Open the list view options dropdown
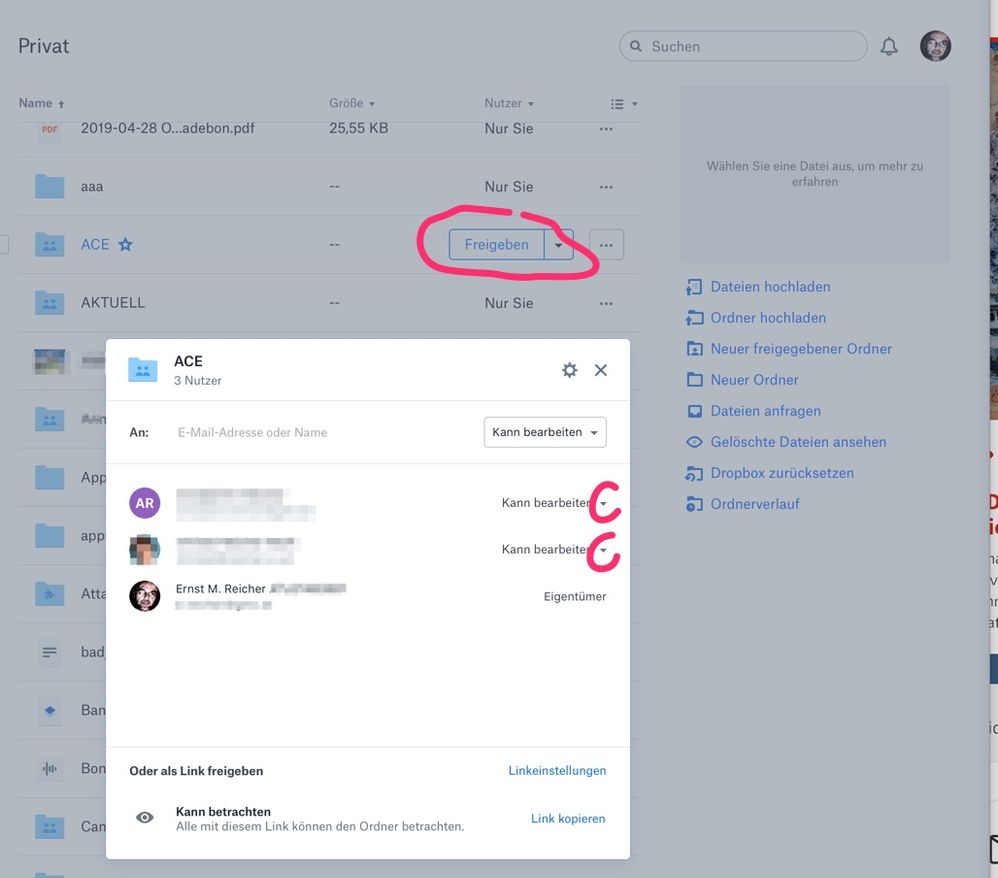The width and height of the screenshot is (998, 878). pos(624,104)
